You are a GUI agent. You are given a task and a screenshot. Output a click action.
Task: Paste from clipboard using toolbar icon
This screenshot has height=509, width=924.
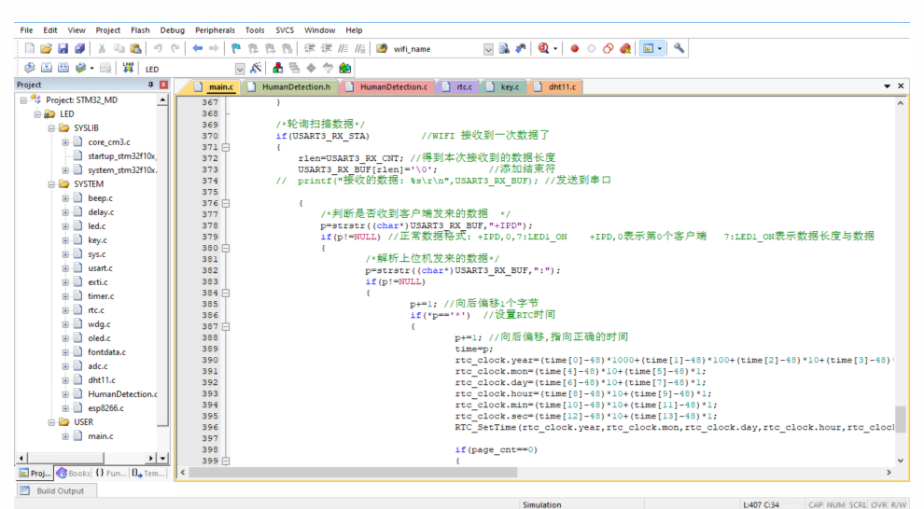pos(136,49)
